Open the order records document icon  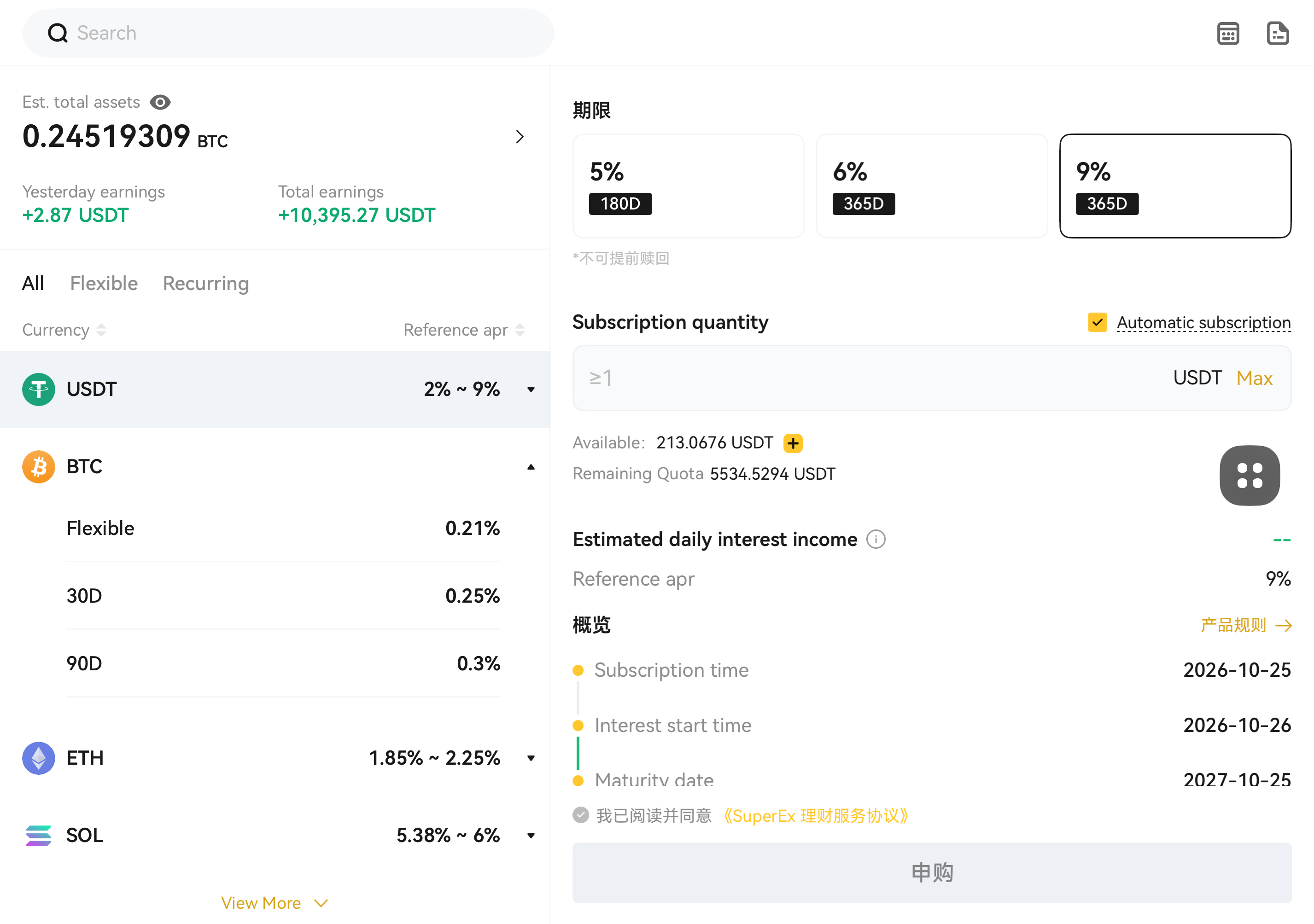click(x=1277, y=33)
